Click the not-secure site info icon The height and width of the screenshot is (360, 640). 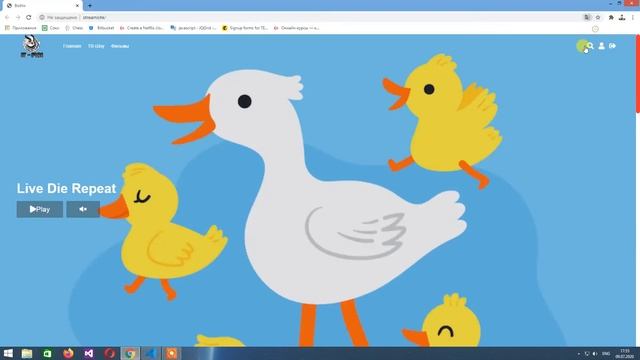(x=42, y=17)
